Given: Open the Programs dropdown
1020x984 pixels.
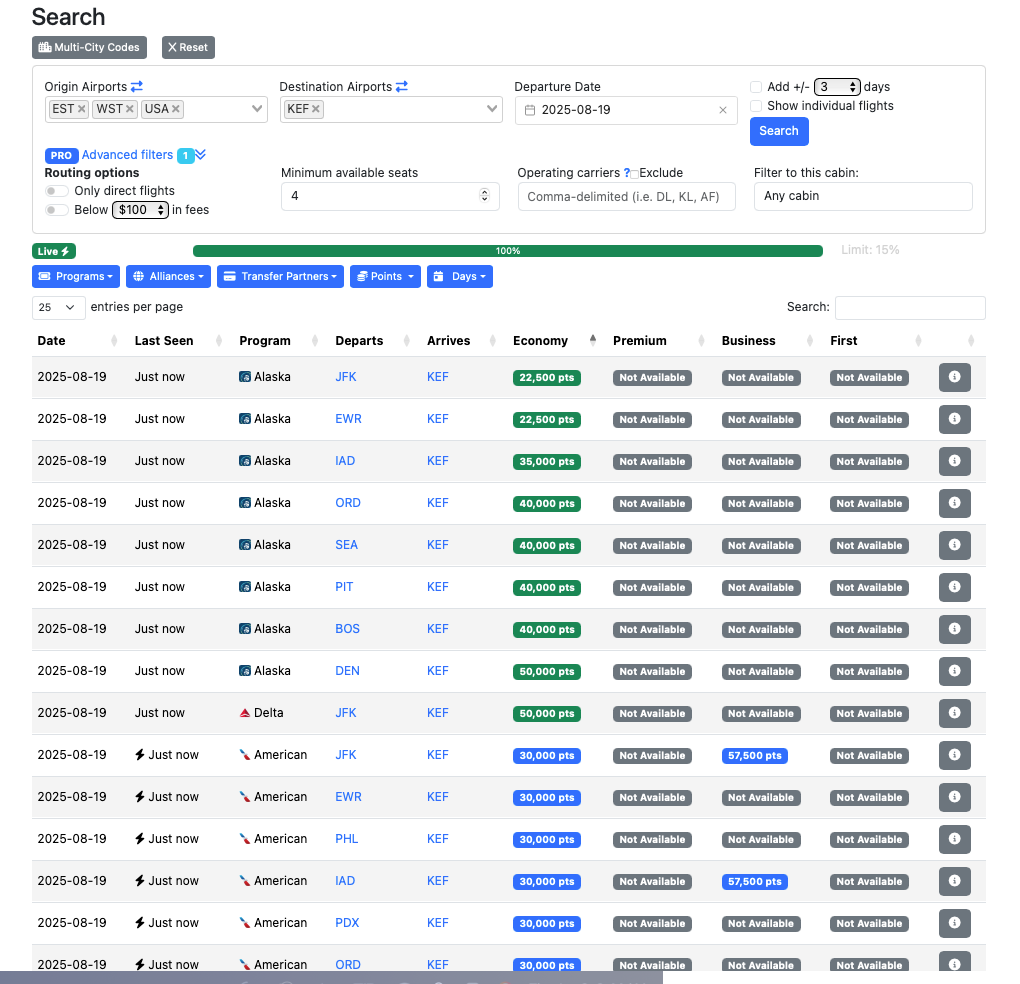Looking at the screenshot, I should (x=76, y=276).
